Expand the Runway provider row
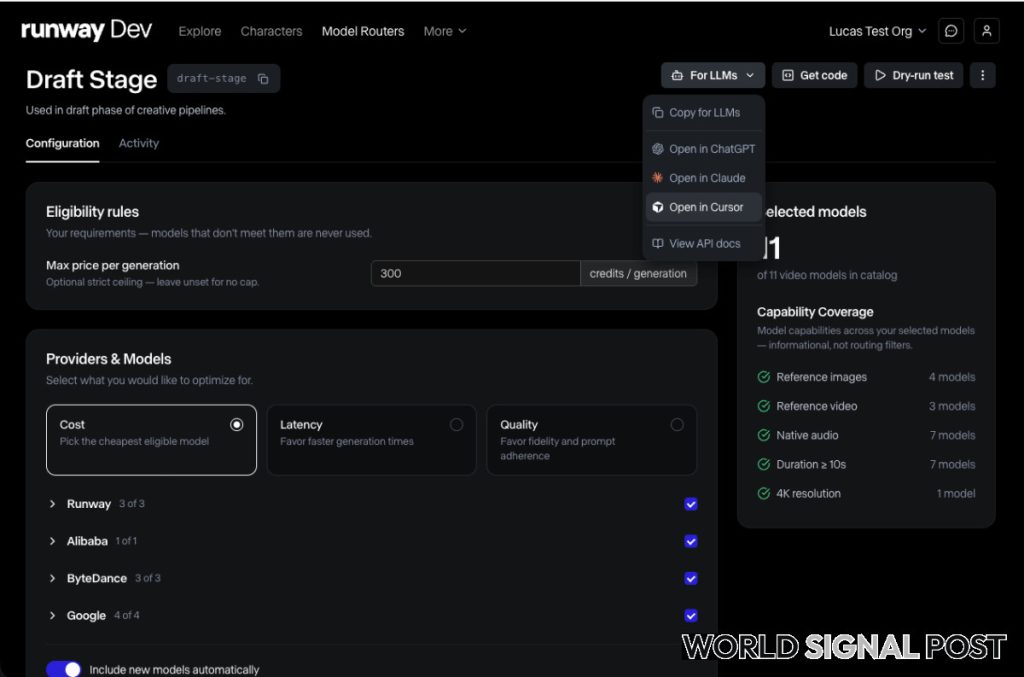 (52, 504)
